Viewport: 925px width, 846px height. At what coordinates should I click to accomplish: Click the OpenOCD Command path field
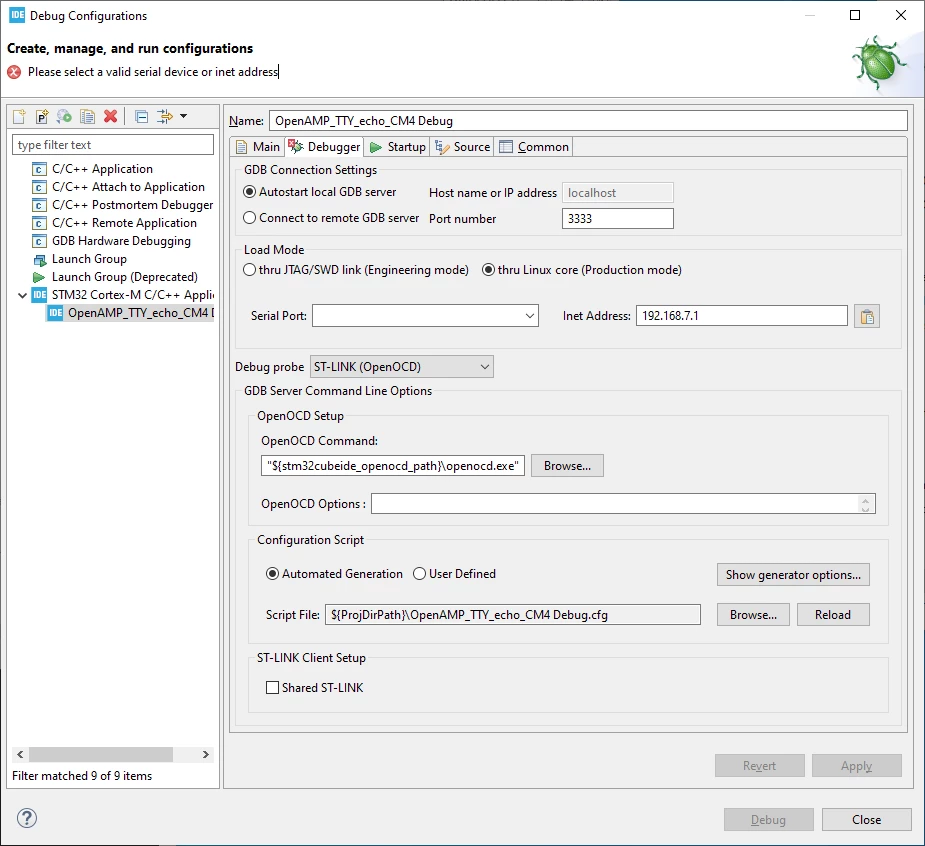pyautogui.click(x=392, y=465)
